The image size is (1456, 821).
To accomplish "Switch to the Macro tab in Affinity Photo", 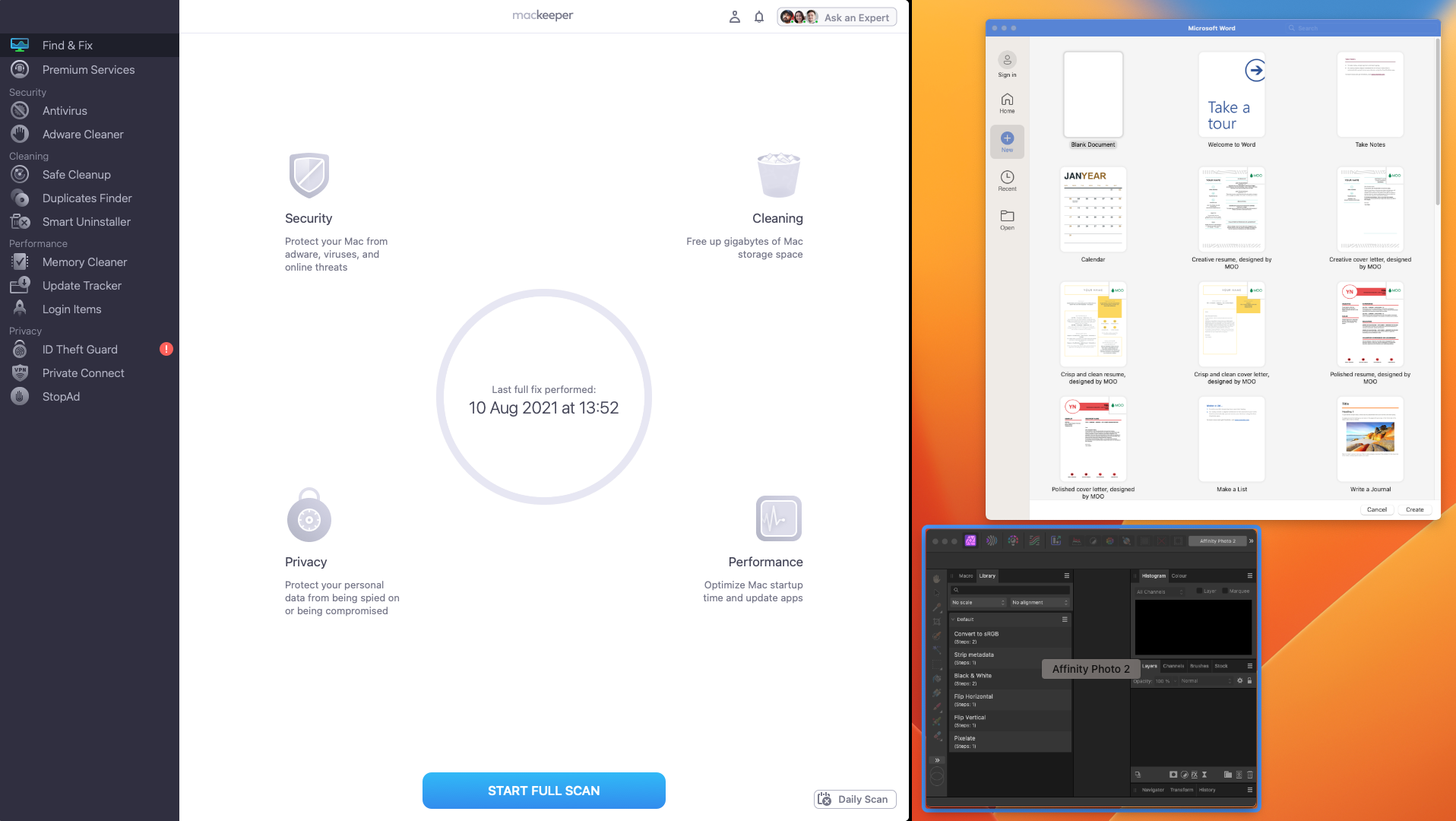I will click(x=966, y=575).
